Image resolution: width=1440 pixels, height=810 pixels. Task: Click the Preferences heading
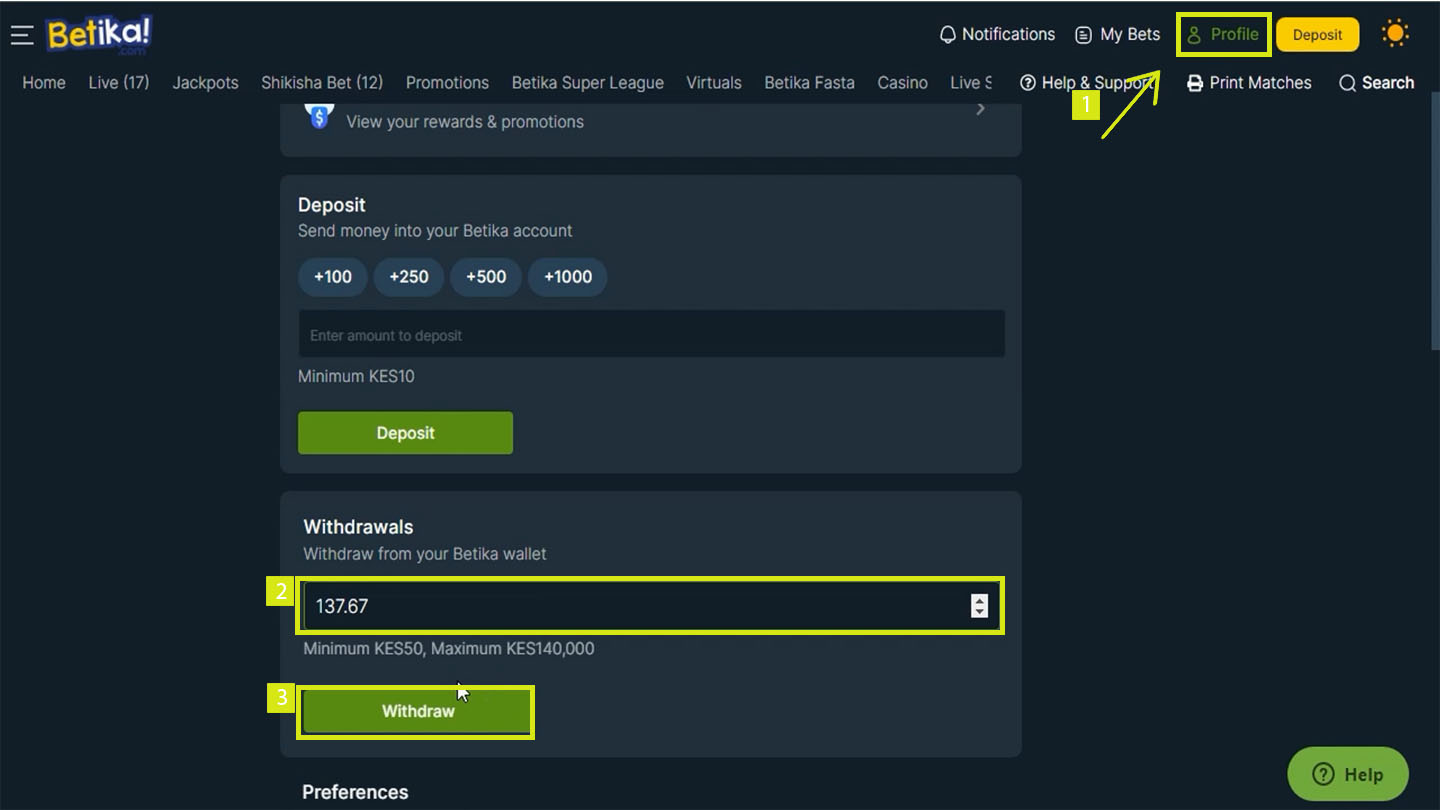point(355,792)
